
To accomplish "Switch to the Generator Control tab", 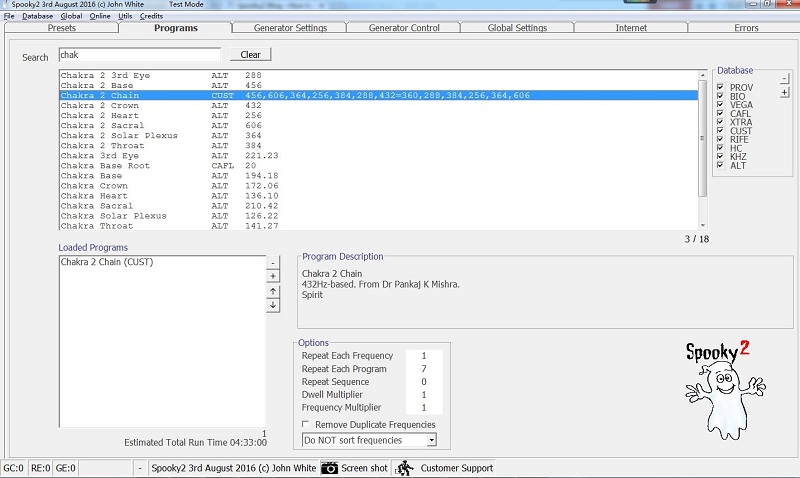I will (x=404, y=28).
